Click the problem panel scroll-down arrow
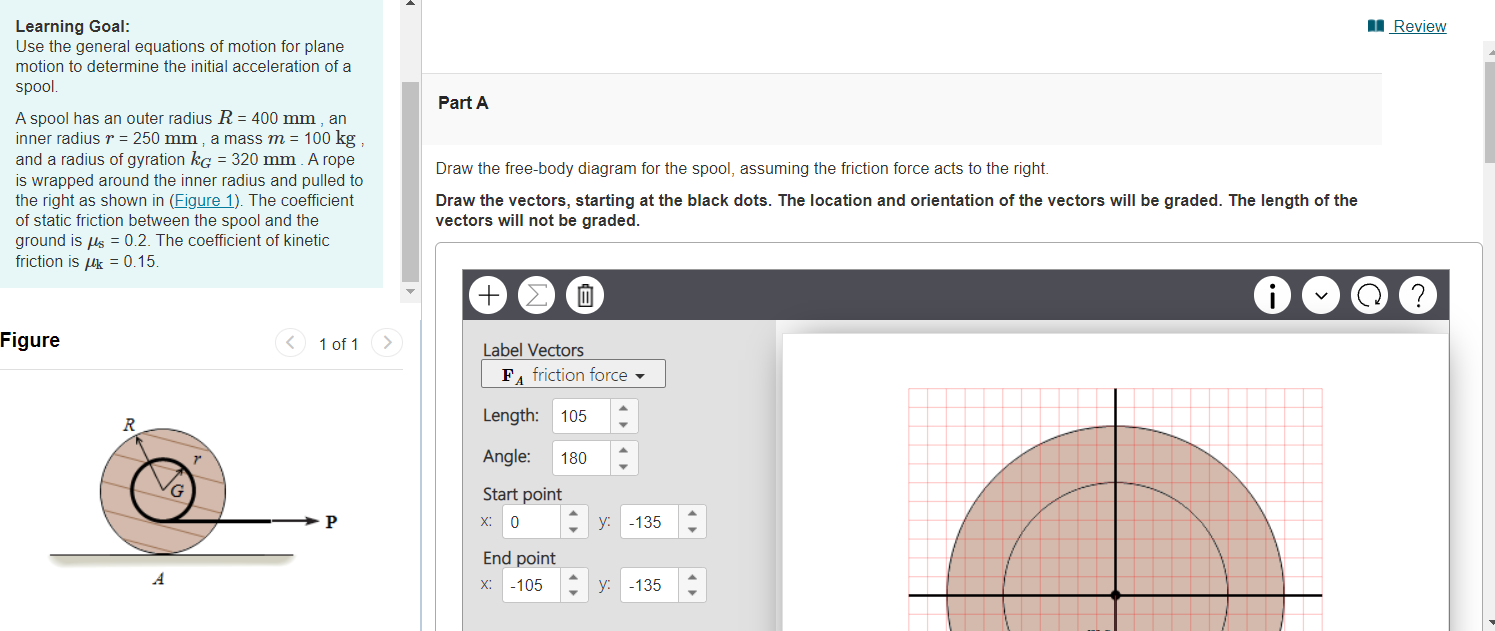Viewport: 1495px width, 631px height. pos(410,292)
